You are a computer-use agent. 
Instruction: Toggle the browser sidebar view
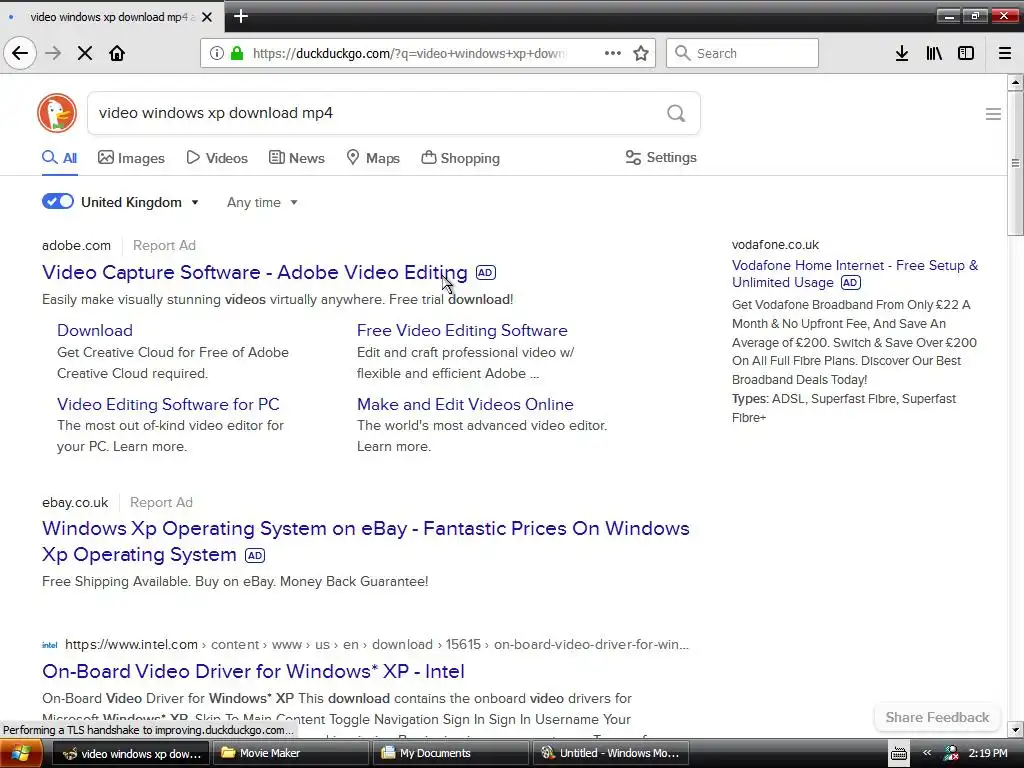(x=966, y=53)
